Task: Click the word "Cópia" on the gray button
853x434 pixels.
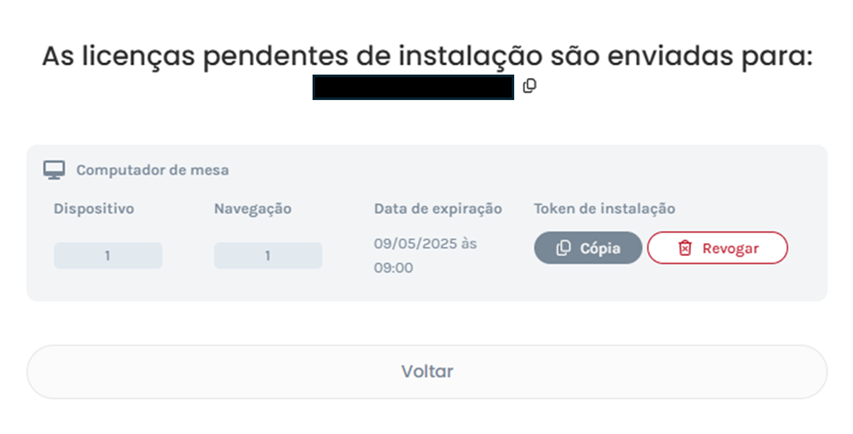Action: [x=600, y=248]
